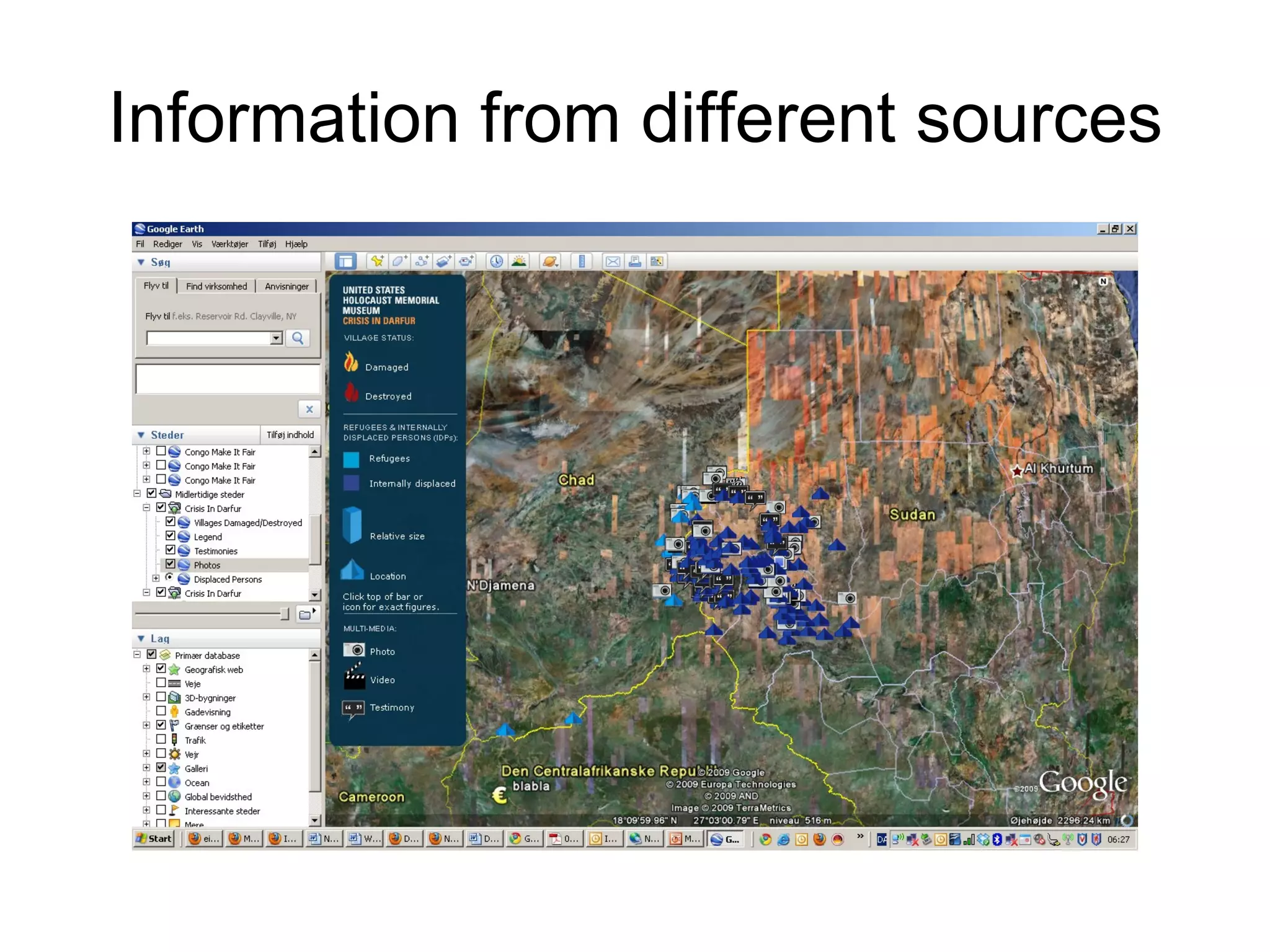1270x952 pixels.
Task: Collapse the Lag panel triangle
Action: [x=141, y=638]
